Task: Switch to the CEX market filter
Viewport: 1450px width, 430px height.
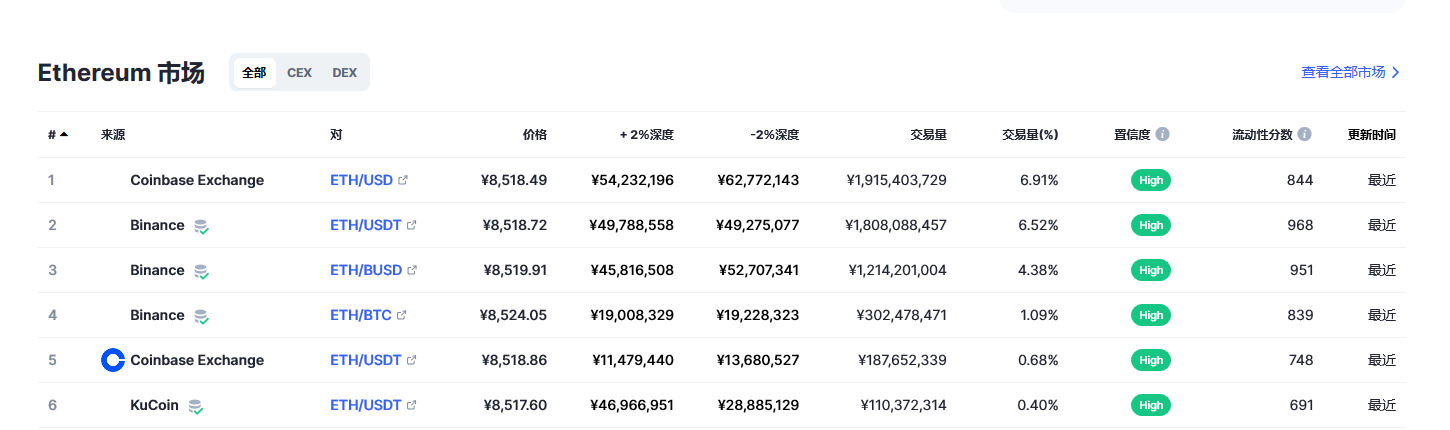Action: pyautogui.click(x=299, y=72)
